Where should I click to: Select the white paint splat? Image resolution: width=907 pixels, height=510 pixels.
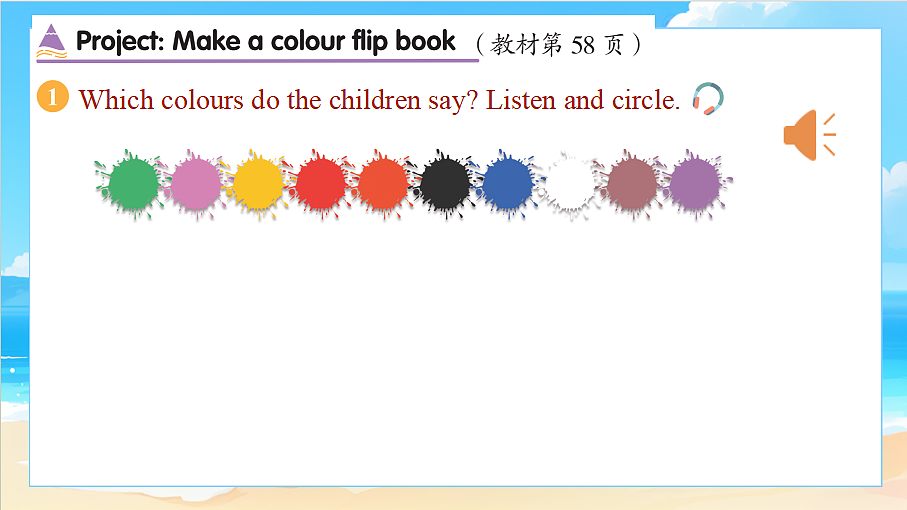coord(570,185)
